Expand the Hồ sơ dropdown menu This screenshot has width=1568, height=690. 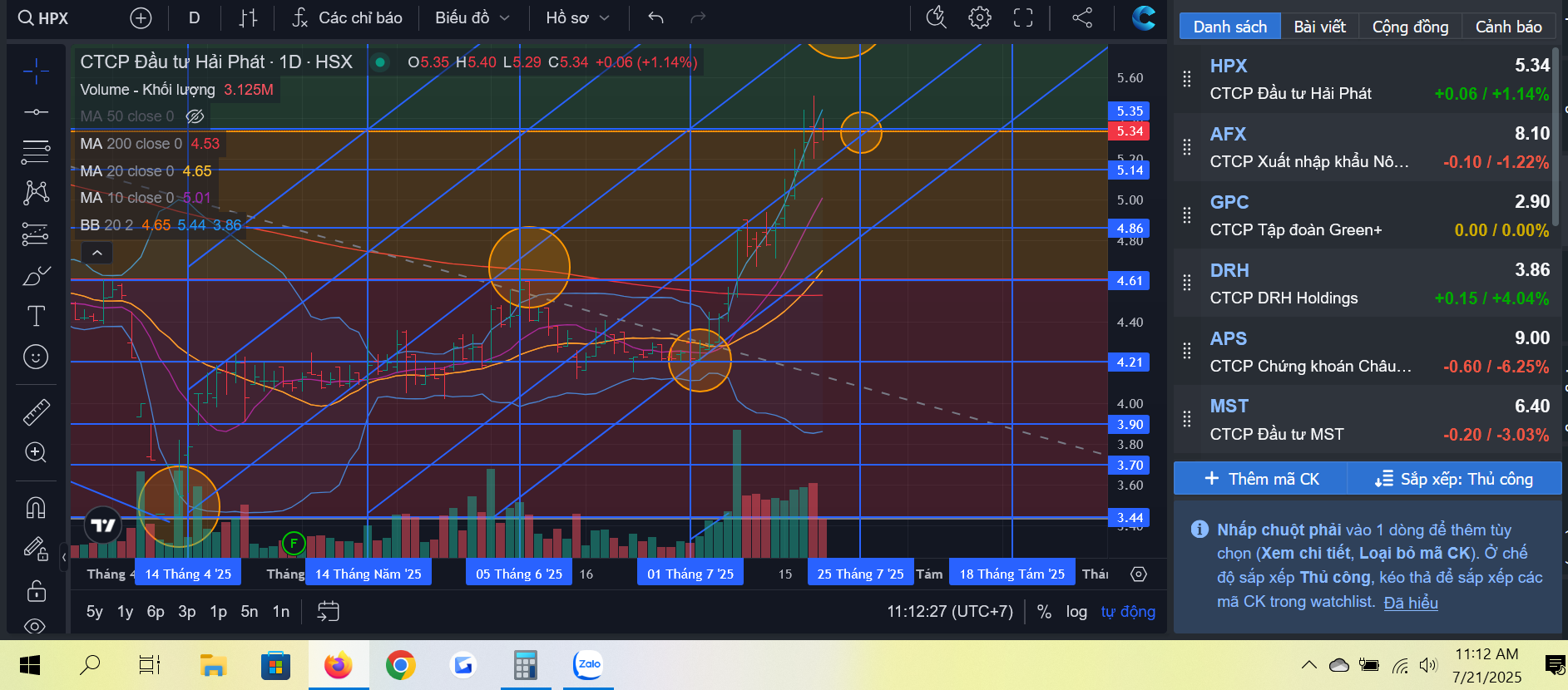click(x=577, y=18)
